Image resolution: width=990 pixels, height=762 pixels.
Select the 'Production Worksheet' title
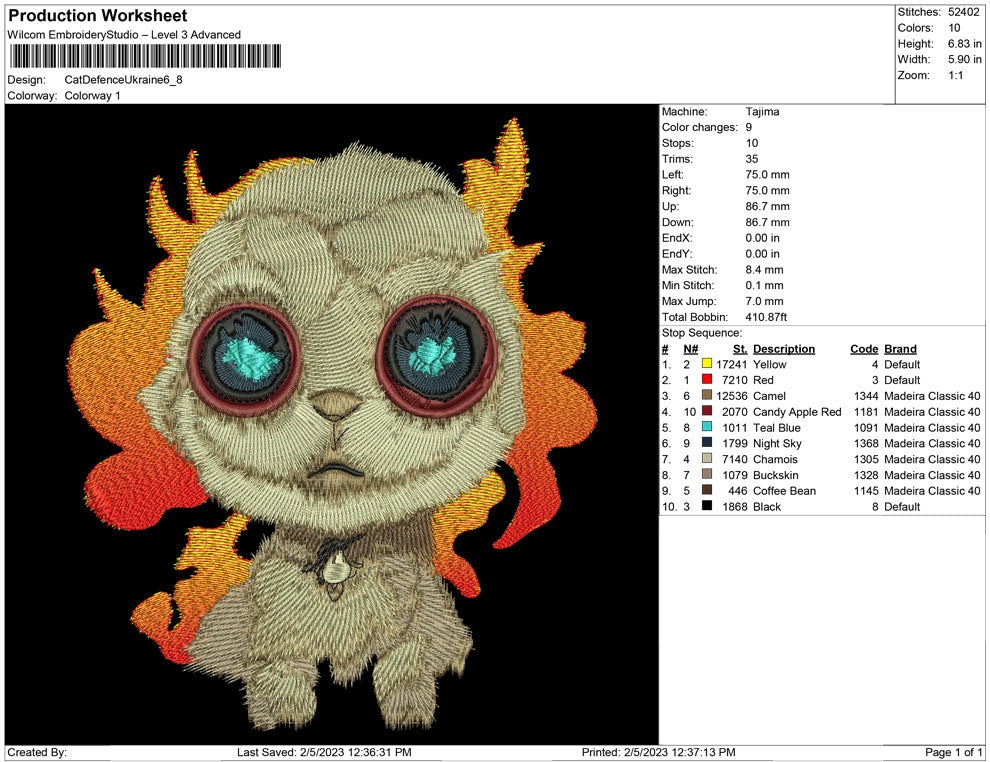(x=98, y=16)
